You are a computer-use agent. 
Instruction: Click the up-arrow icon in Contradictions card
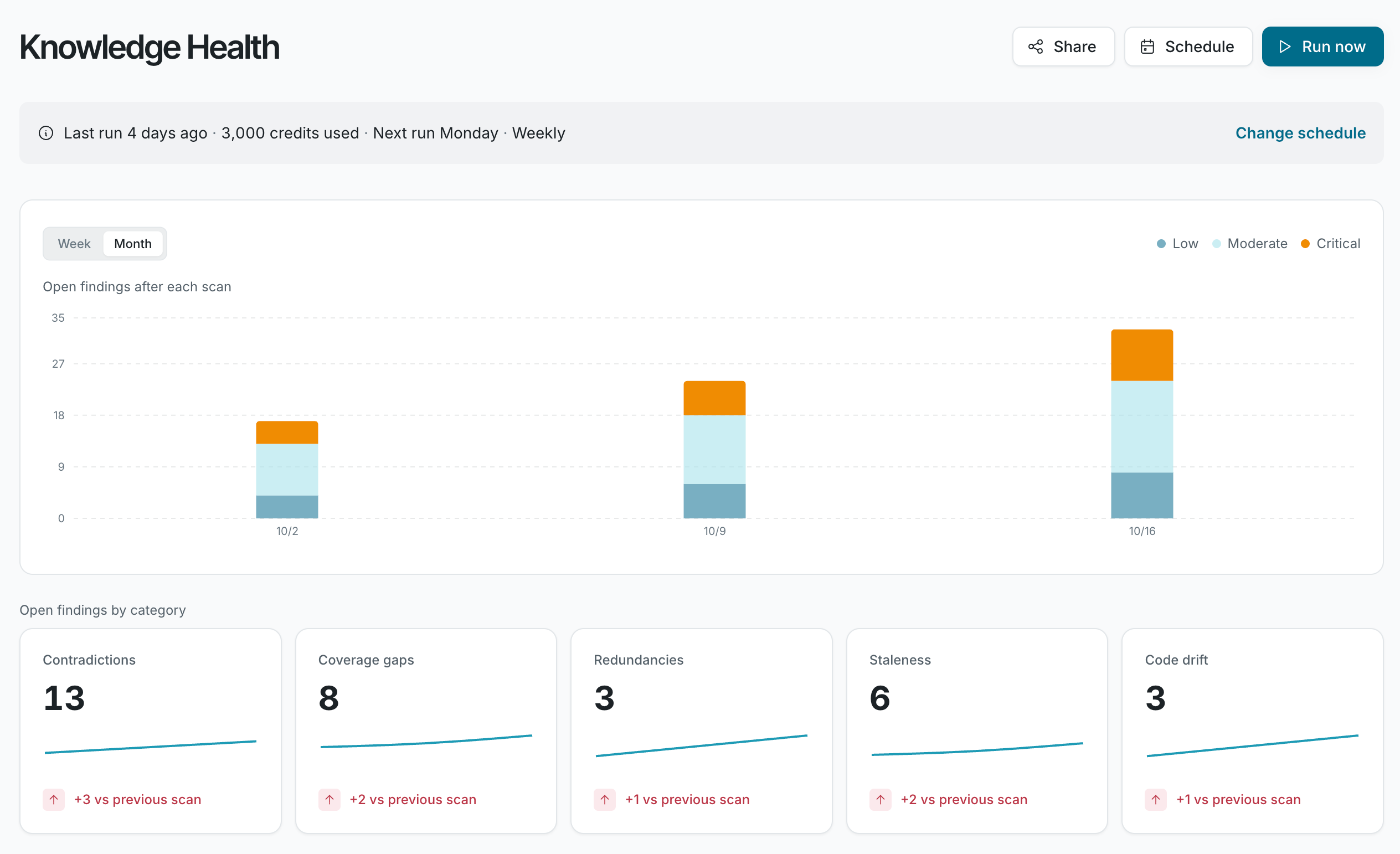[x=53, y=800]
